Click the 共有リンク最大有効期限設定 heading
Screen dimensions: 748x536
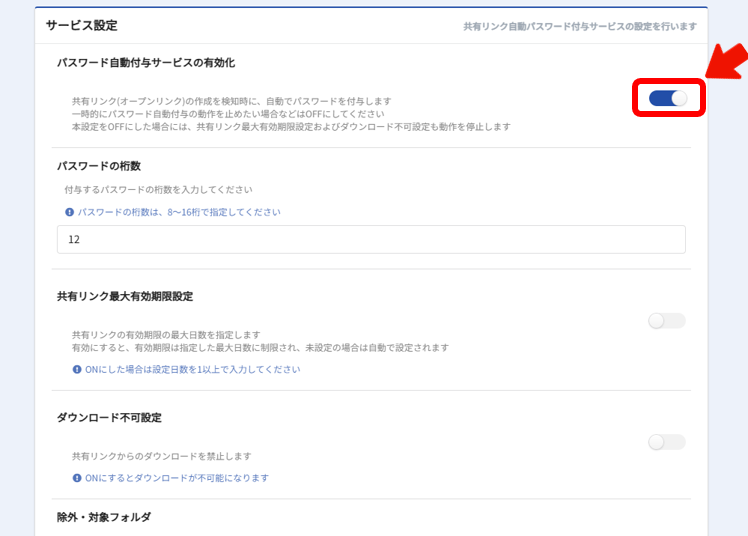pyautogui.click(x=125, y=296)
